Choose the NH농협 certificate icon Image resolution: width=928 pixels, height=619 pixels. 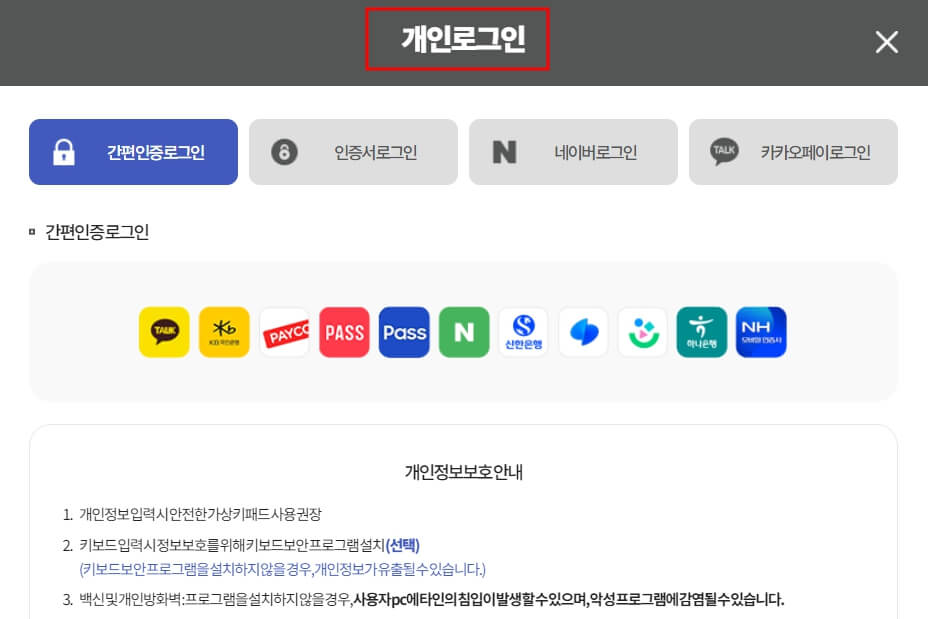[761, 331]
